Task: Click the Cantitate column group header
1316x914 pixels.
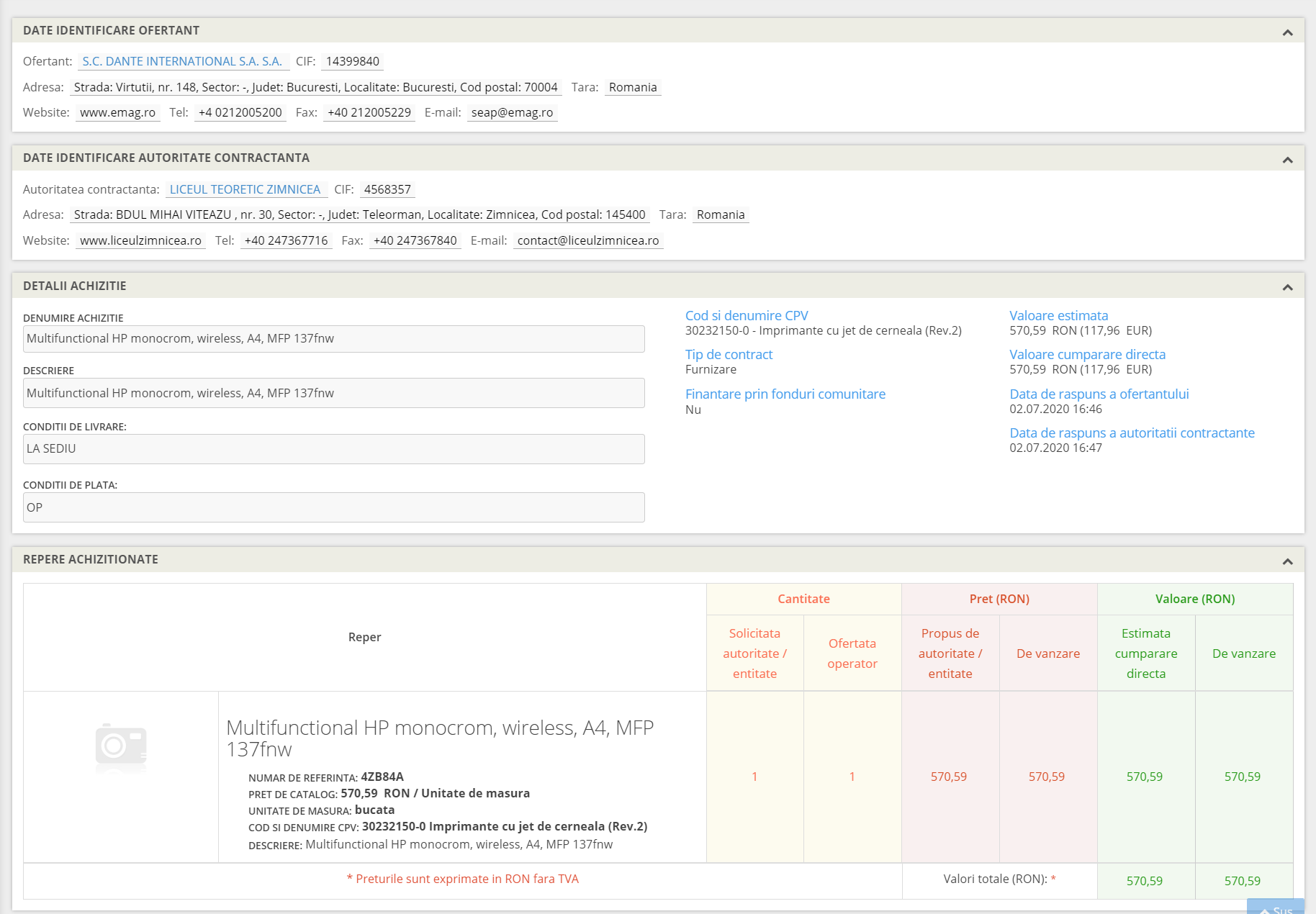Action: 804,599
